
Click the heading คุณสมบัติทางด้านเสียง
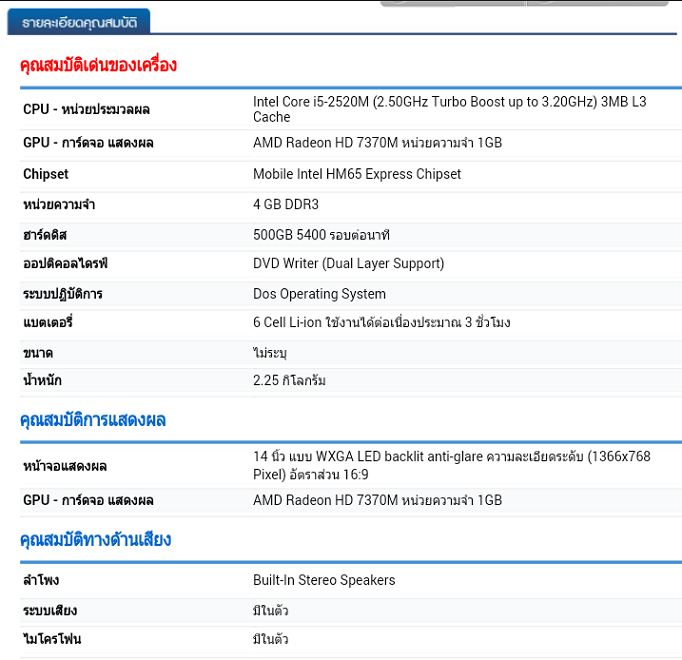pos(96,540)
